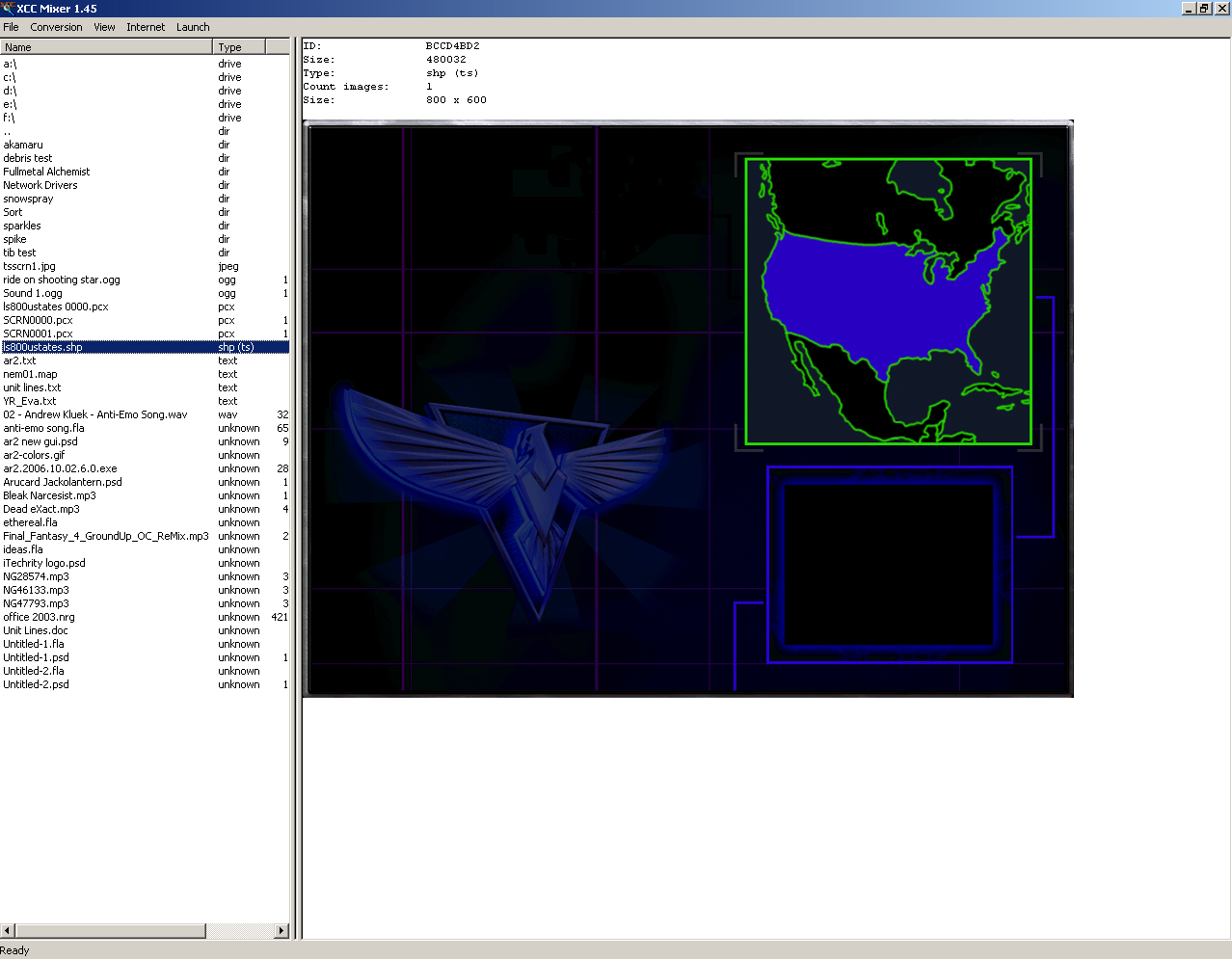Select iTechrity logo.psd file

pyautogui.click(x=44, y=563)
